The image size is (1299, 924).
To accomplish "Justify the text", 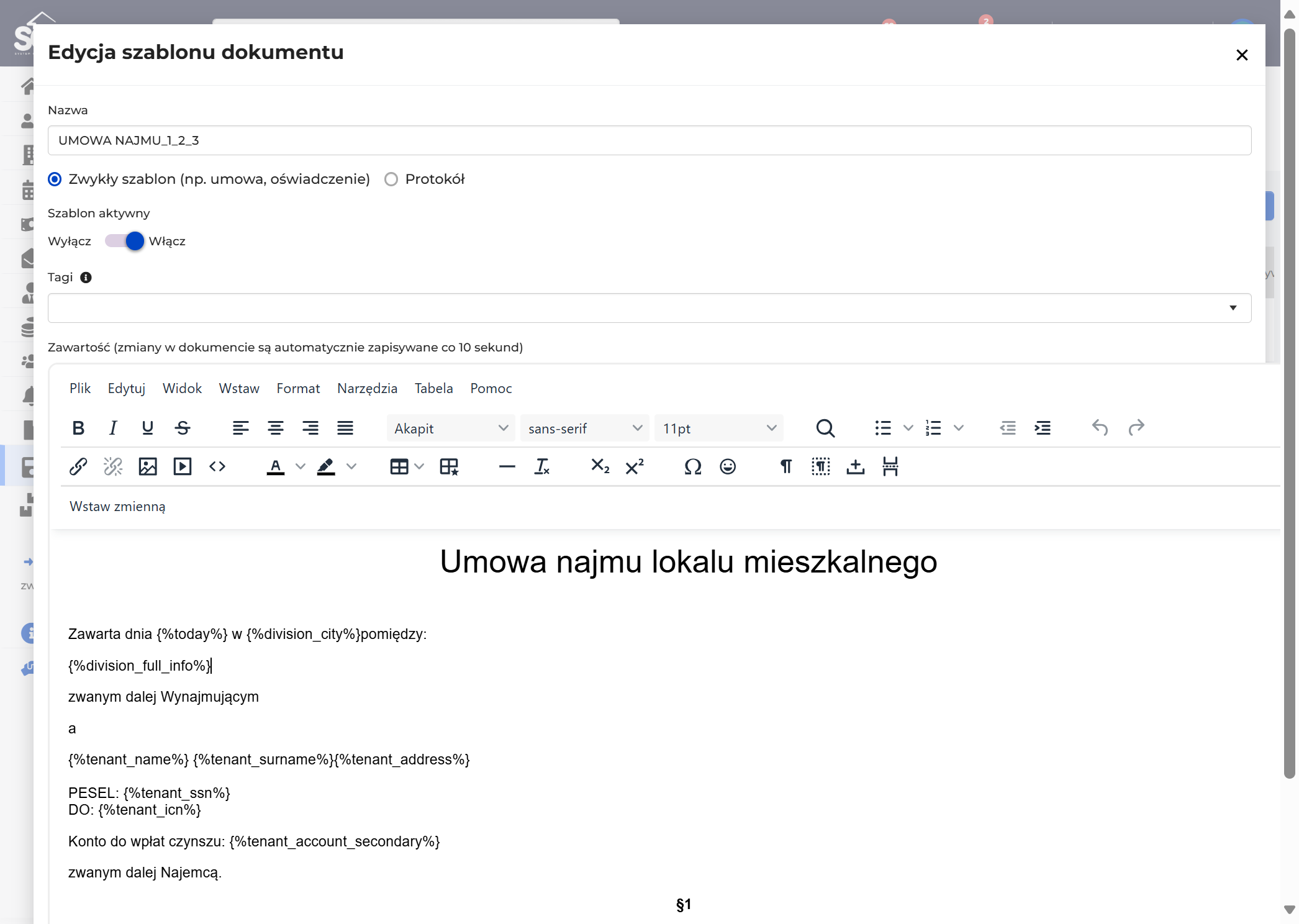I will (345, 428).
